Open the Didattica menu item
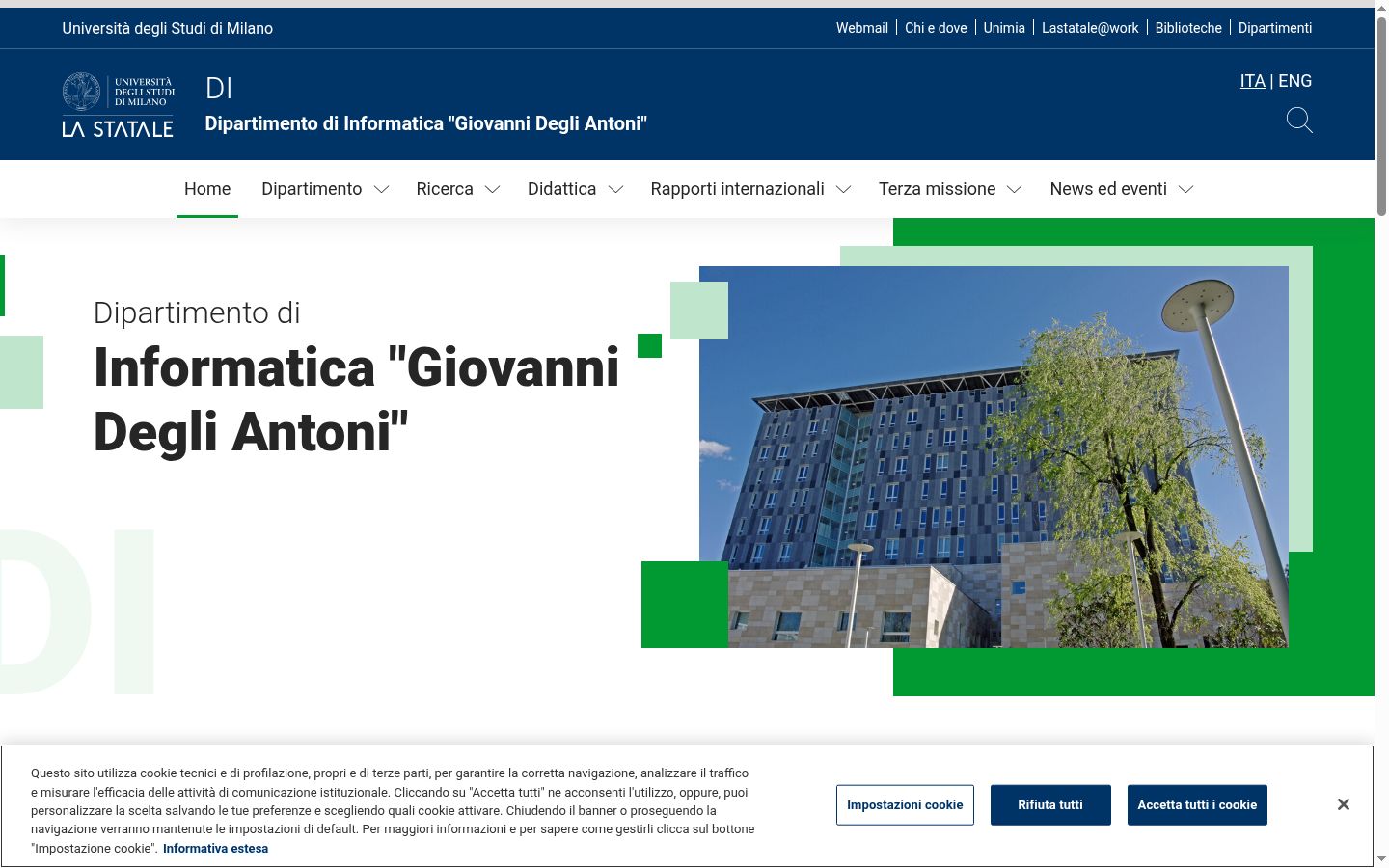 point(561,189)
